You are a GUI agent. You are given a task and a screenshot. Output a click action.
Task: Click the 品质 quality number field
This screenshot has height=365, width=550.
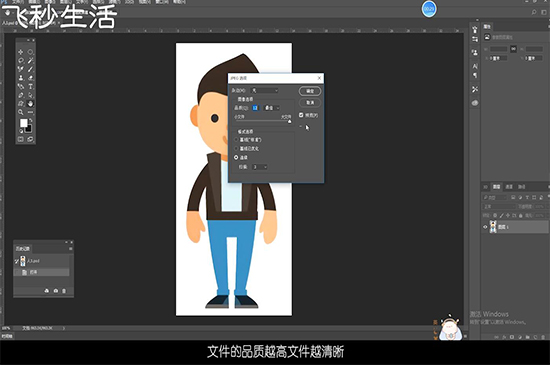(255, 108)
